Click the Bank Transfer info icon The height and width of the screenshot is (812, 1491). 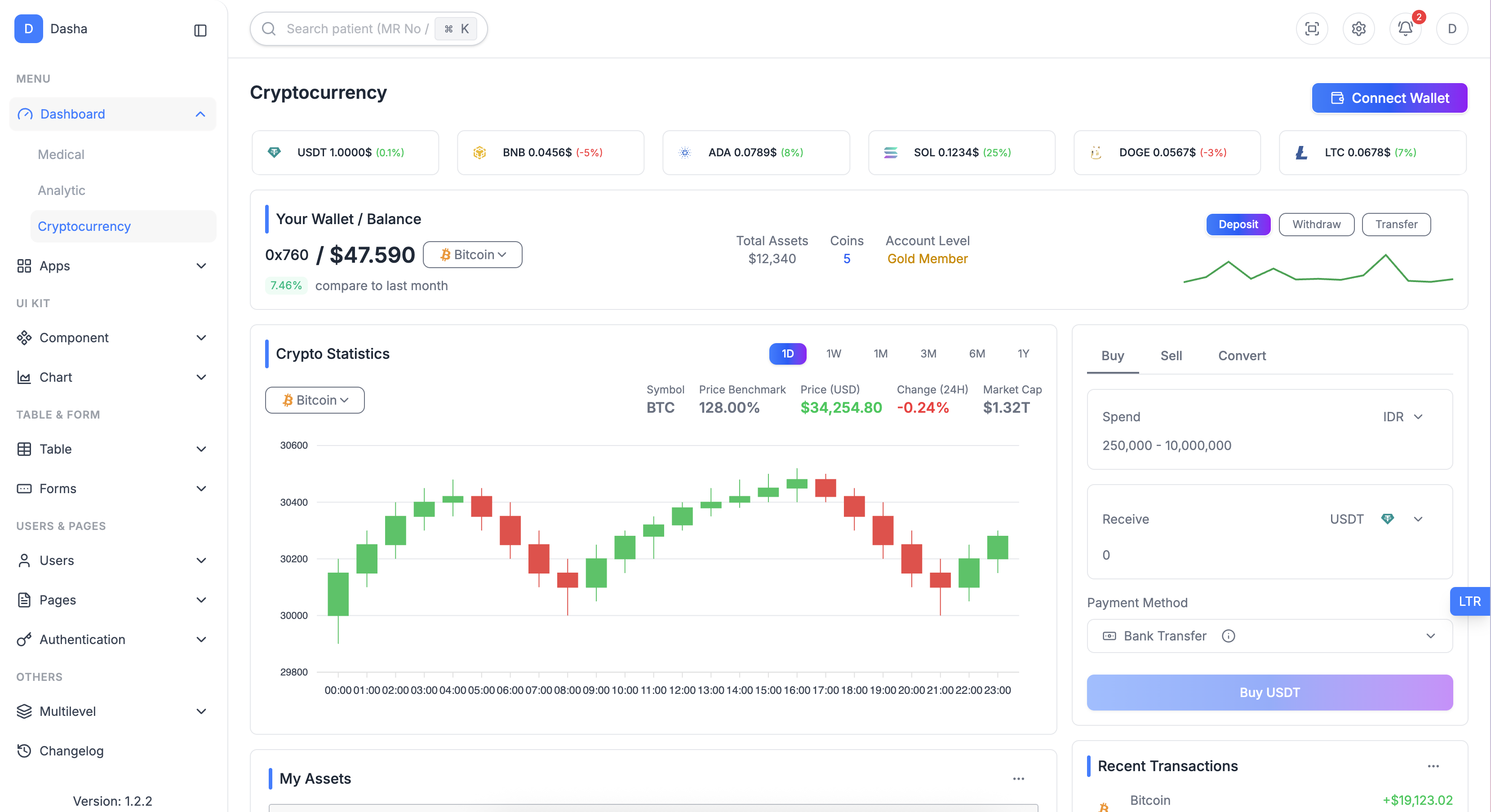pos(1228,636)
